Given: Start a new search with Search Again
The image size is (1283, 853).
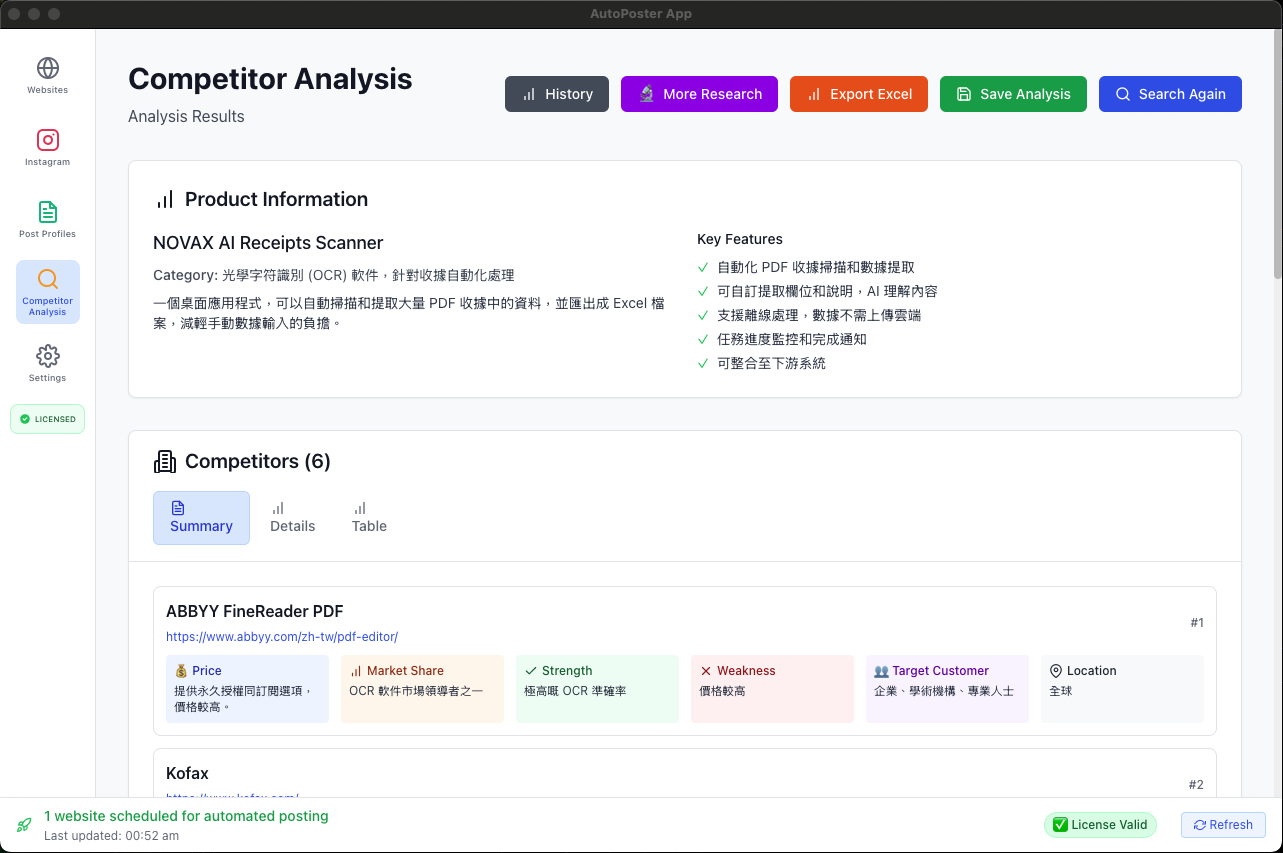Looking at the screenshot, I should [x=1169, y=94].
